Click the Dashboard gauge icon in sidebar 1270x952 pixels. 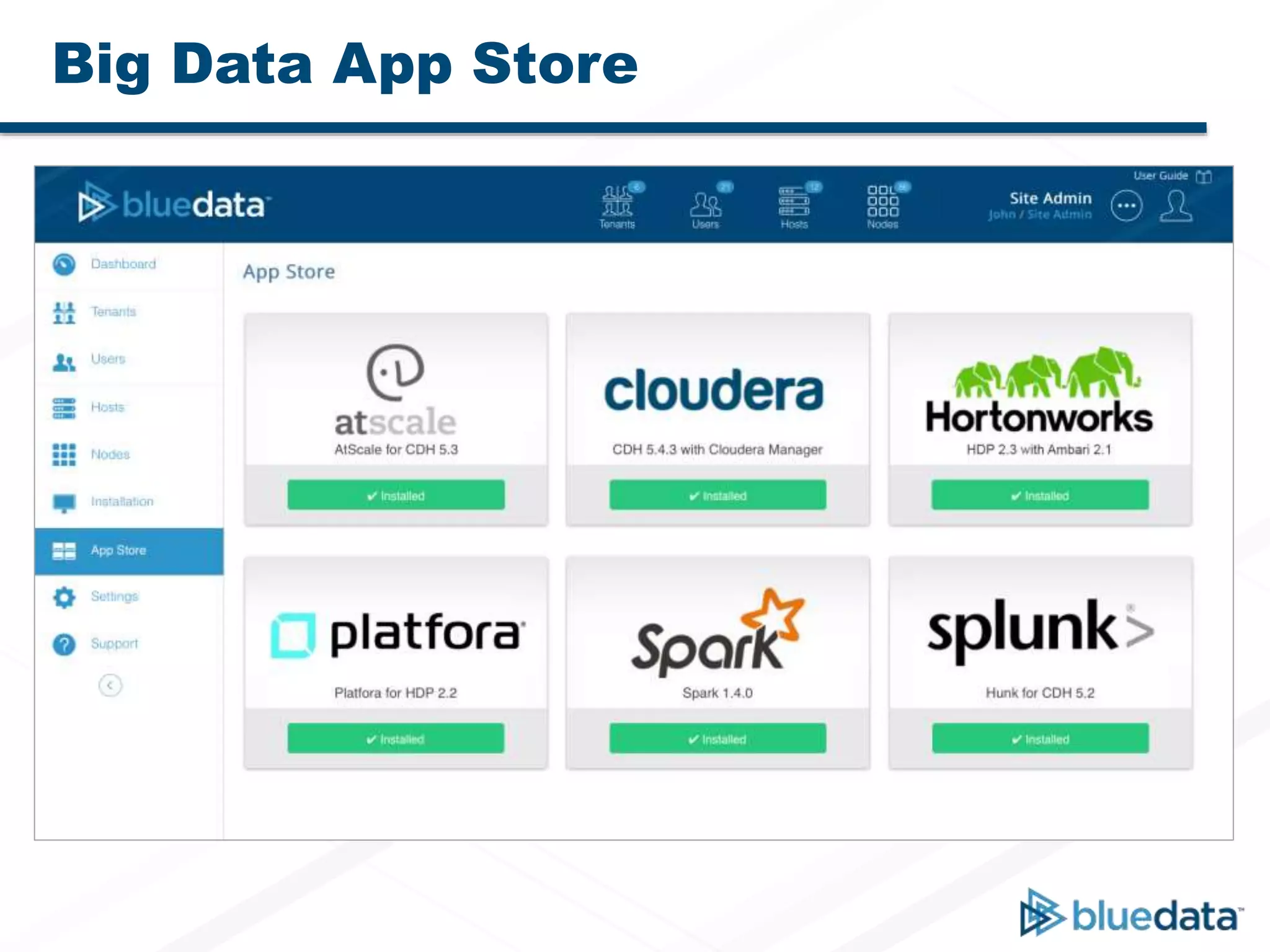(x=64, y=265)
